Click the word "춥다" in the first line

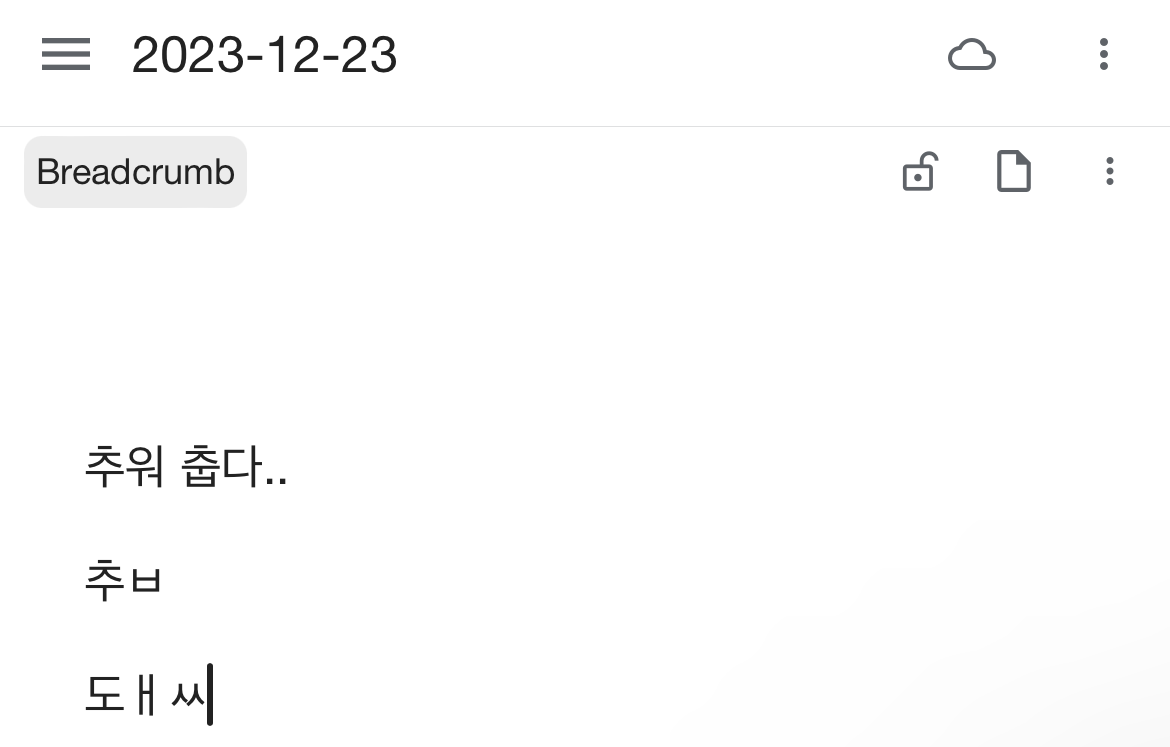(220, 468)
